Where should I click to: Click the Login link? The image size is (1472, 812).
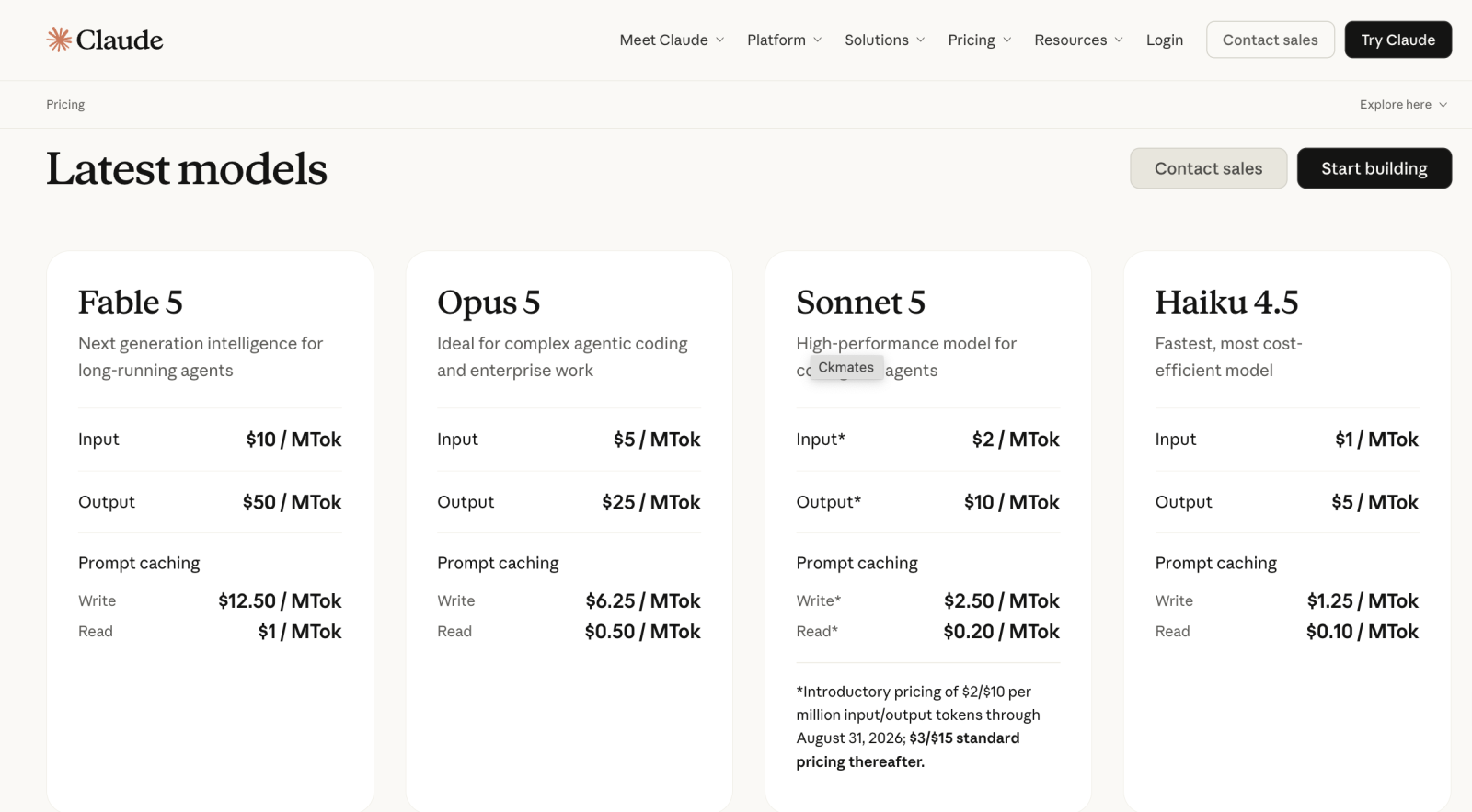pos(1165,40)
